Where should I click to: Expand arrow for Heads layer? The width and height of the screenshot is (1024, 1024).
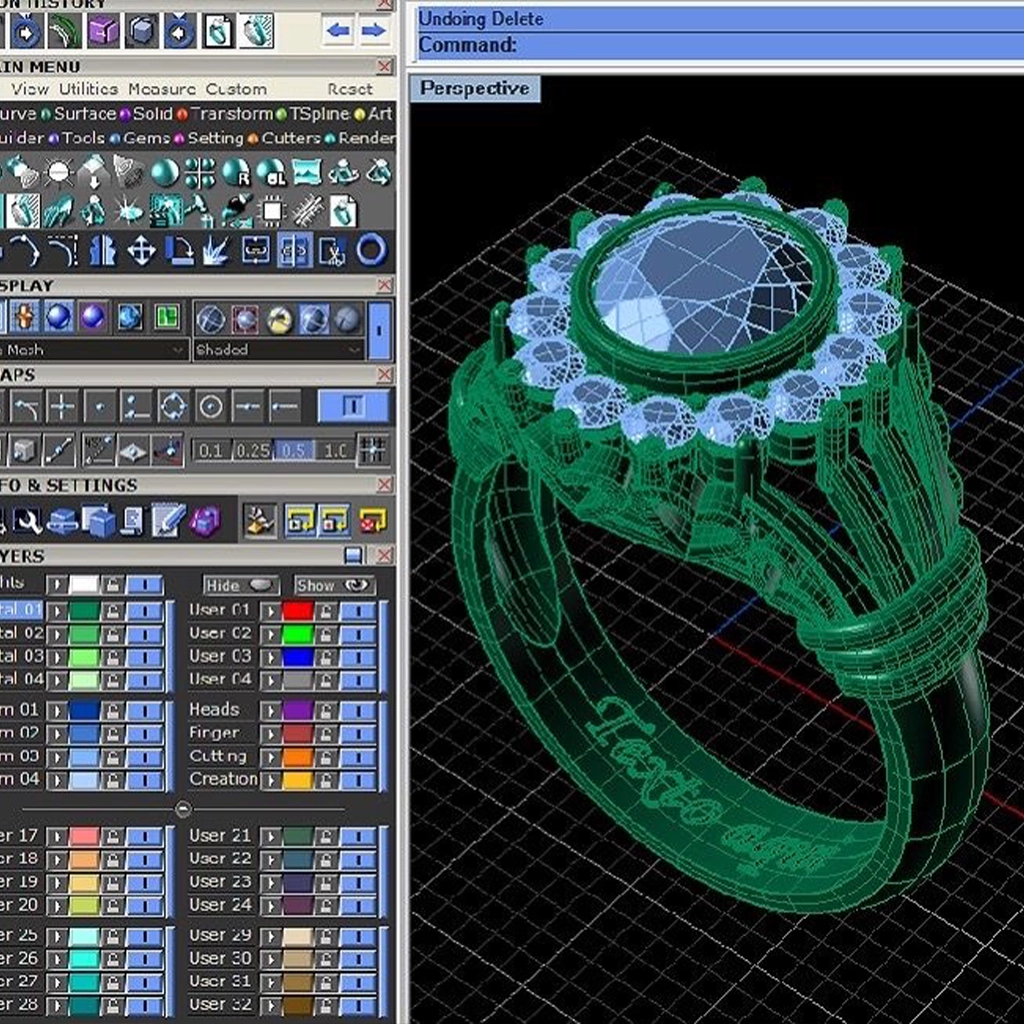[270, 711]
